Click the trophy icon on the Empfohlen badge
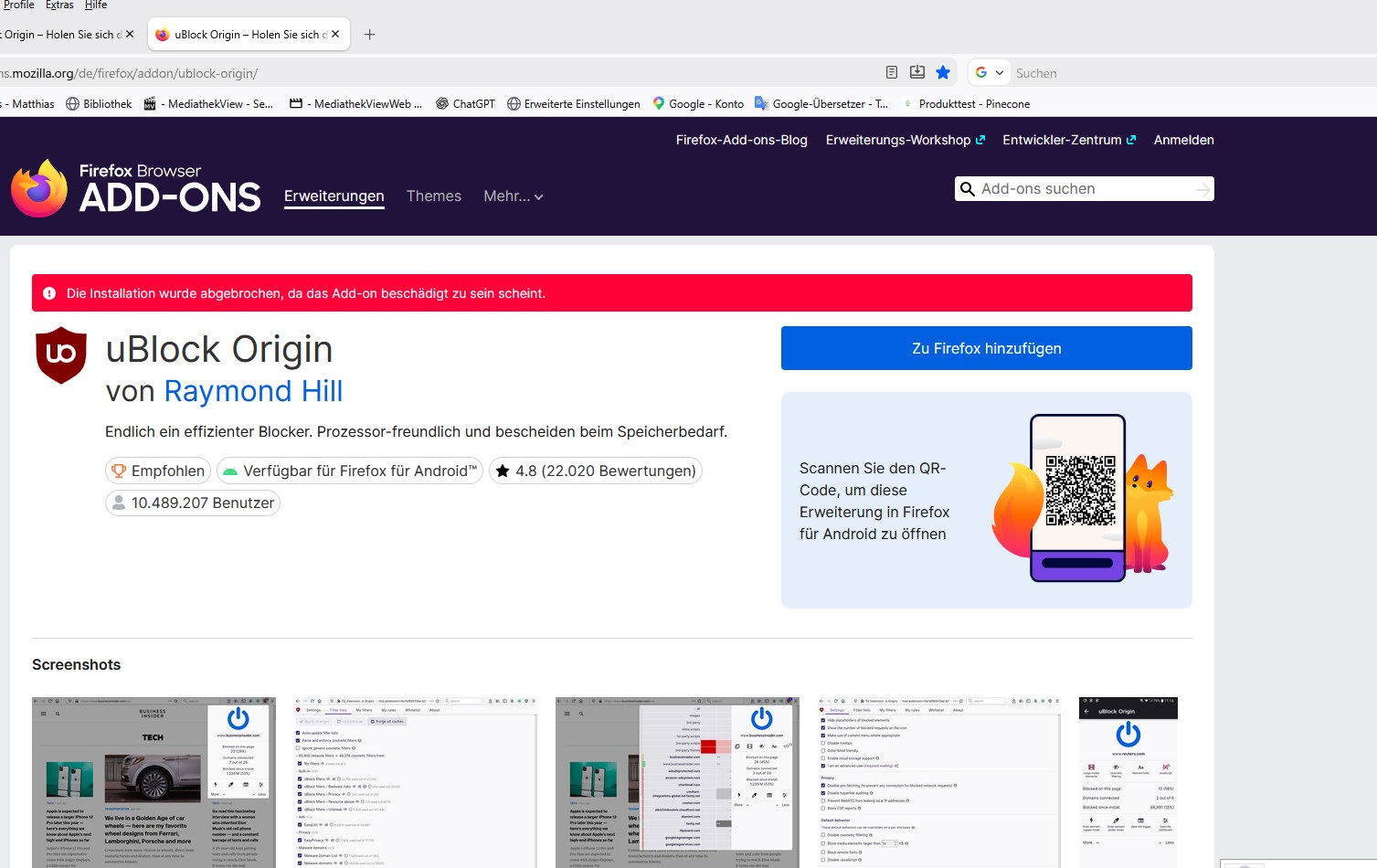Viewport: 1377px width, 868px height. [x=119, y=471]
